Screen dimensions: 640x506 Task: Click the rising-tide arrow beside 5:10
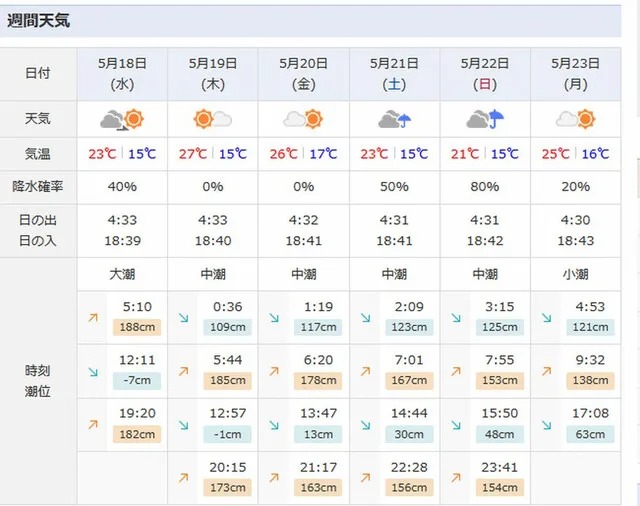pos(93,317)
